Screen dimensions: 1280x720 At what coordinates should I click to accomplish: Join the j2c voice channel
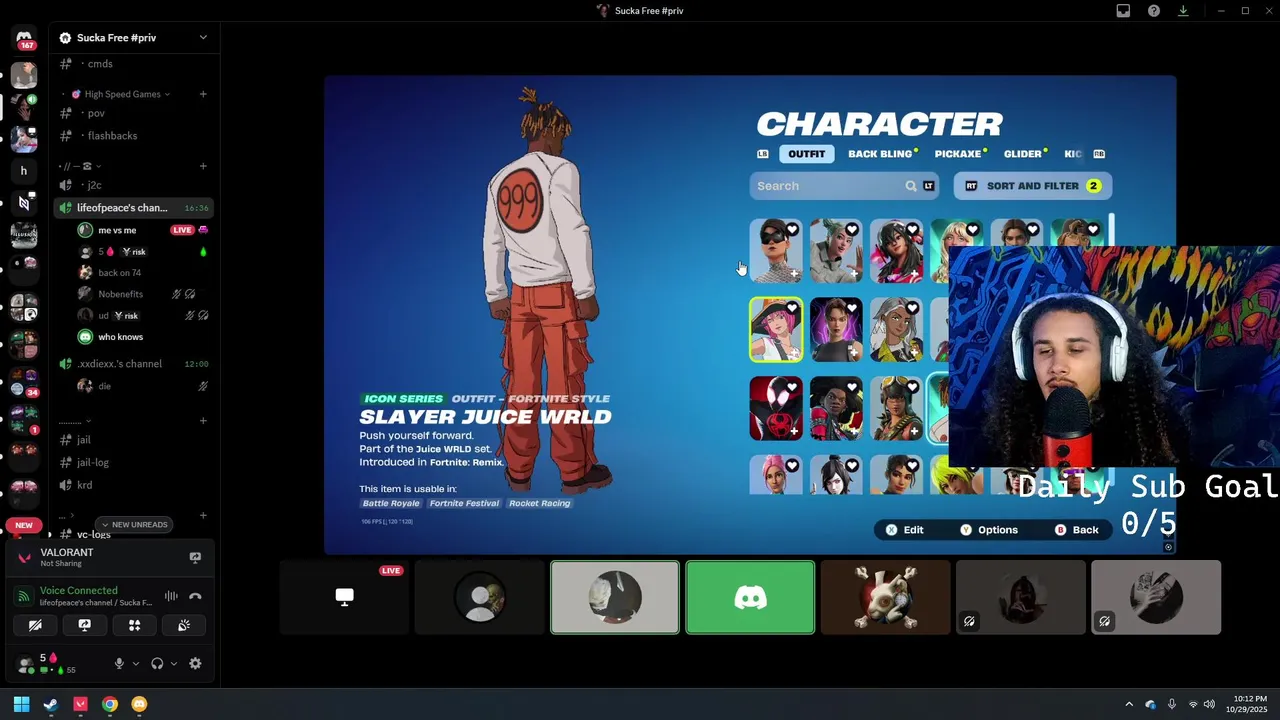[134, 185]
